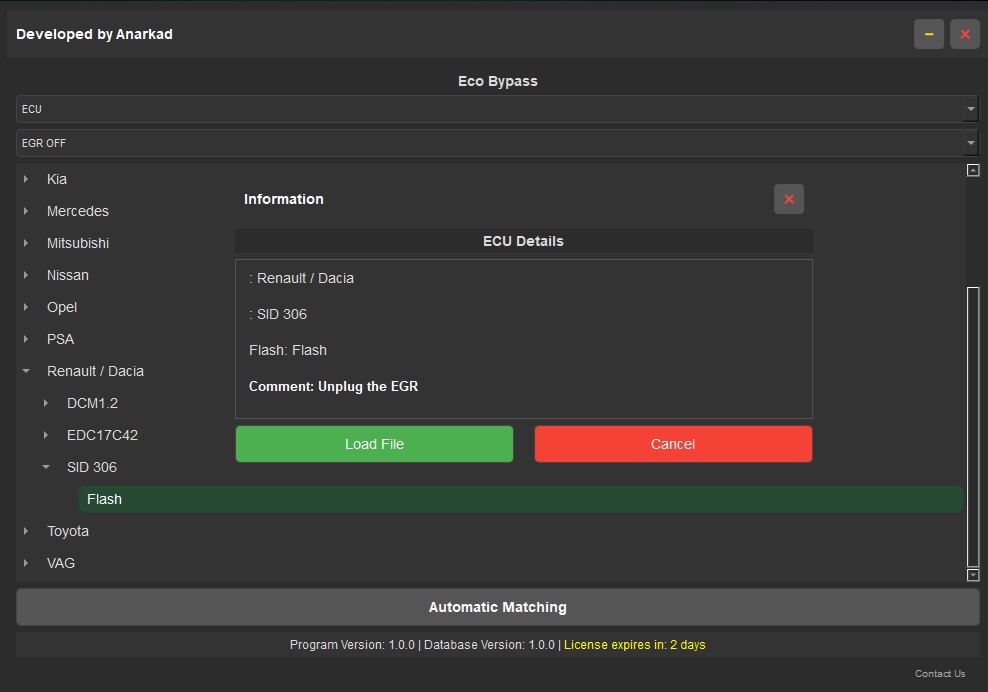Click the vertical scrollbar thumb
Image resolution: width=988 pixels, height=692 pixels.
pos(973,427)
